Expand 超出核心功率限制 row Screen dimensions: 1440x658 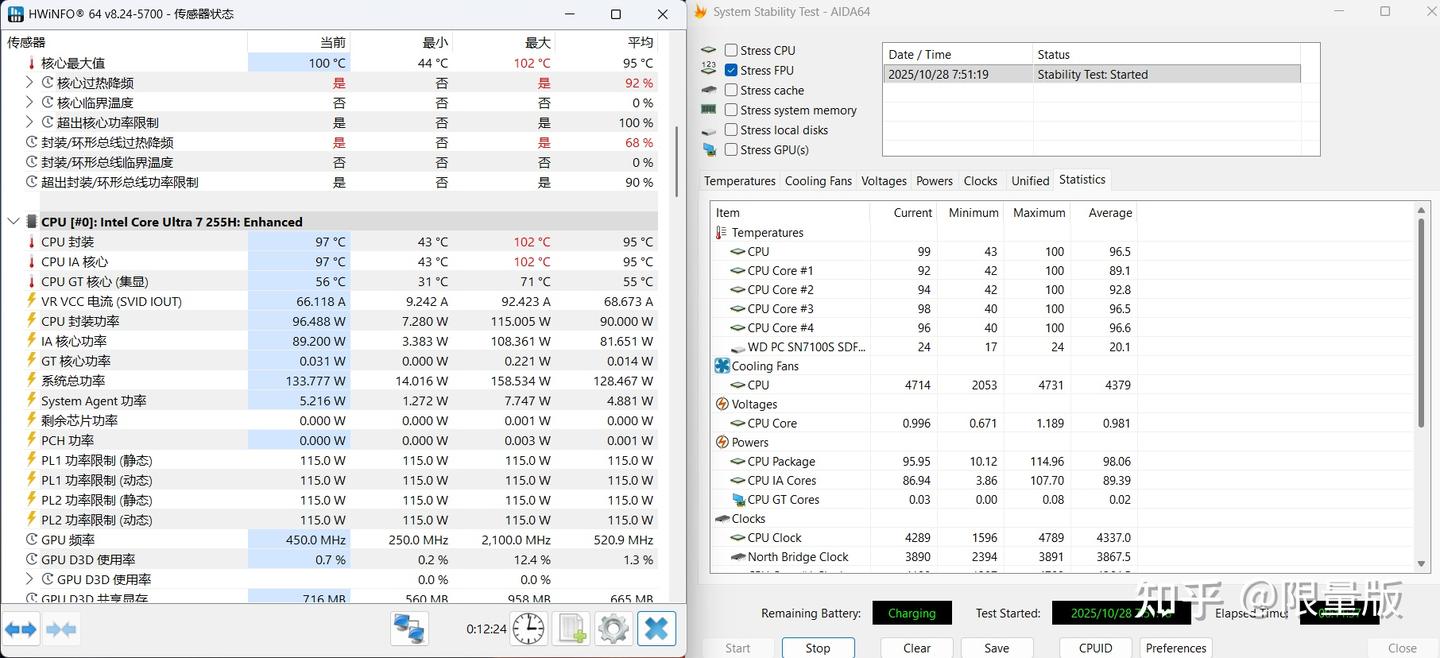point(29,123)
